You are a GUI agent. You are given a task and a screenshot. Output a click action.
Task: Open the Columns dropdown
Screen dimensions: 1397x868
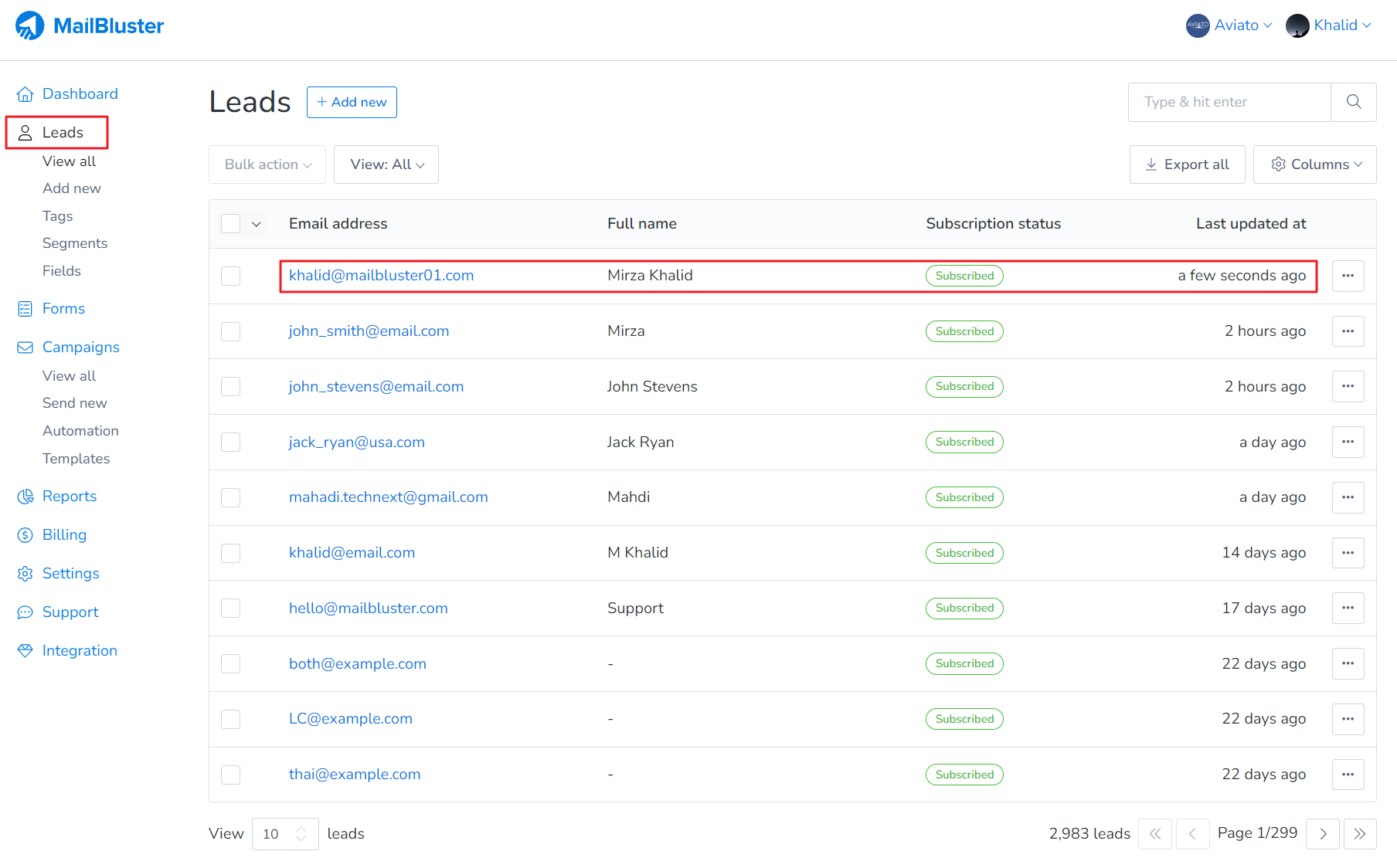coord(1315,164)
